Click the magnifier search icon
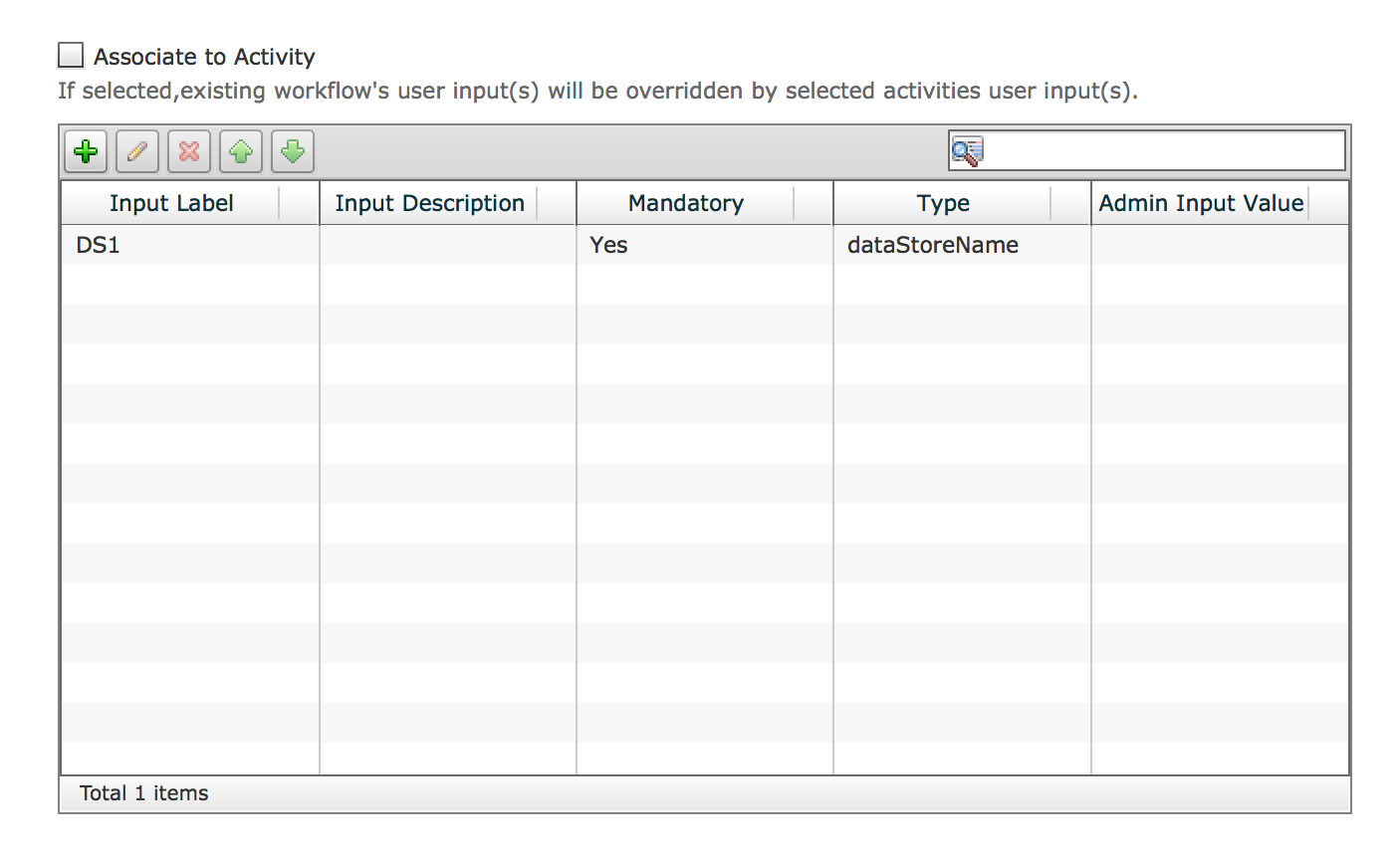 click(x=967, y=151)
